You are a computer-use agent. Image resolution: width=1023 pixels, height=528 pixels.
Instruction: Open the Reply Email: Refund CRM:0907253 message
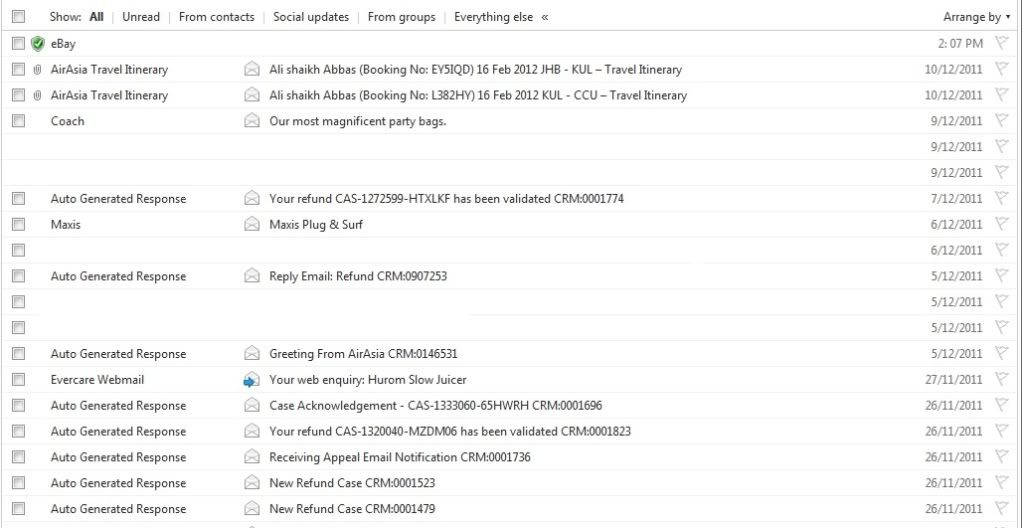click(358, 277)
